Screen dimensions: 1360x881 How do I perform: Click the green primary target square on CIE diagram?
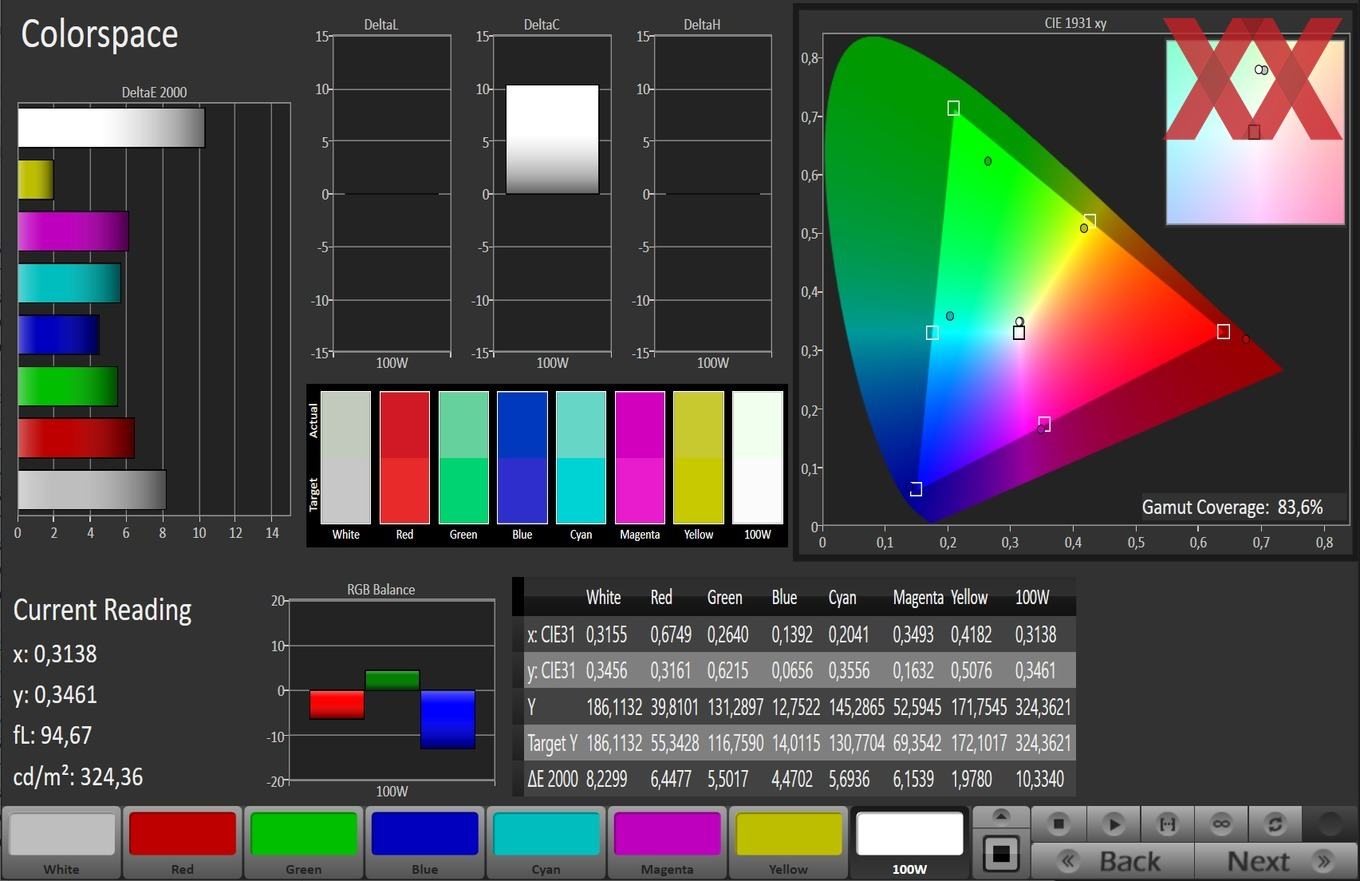953,108
